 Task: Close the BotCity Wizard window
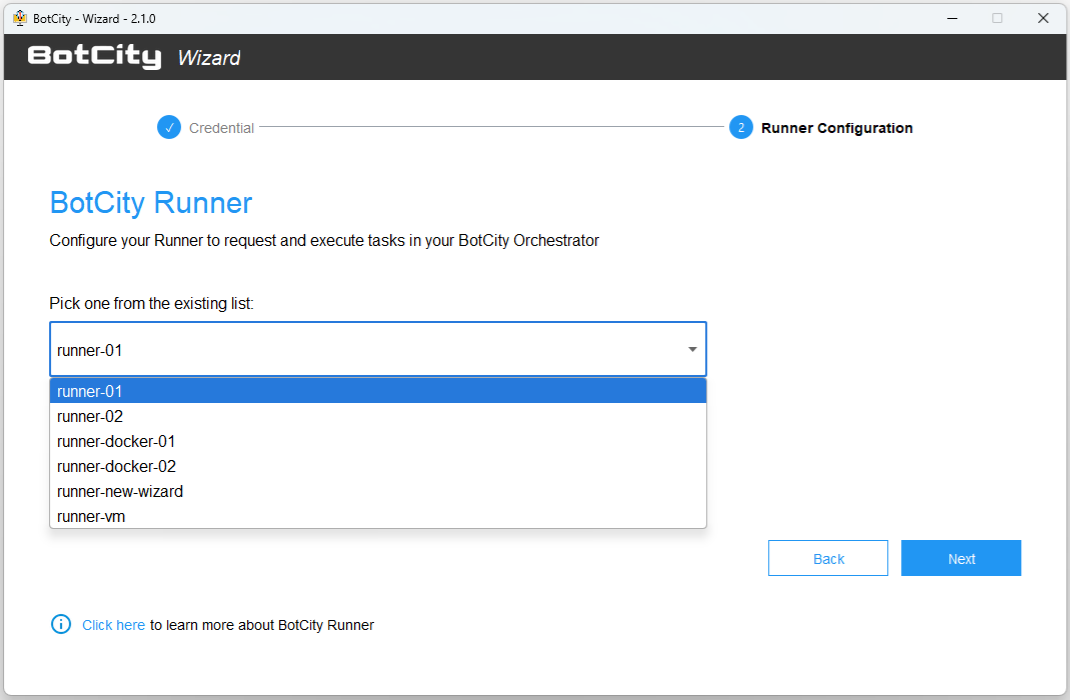[x=1043, y=18]
